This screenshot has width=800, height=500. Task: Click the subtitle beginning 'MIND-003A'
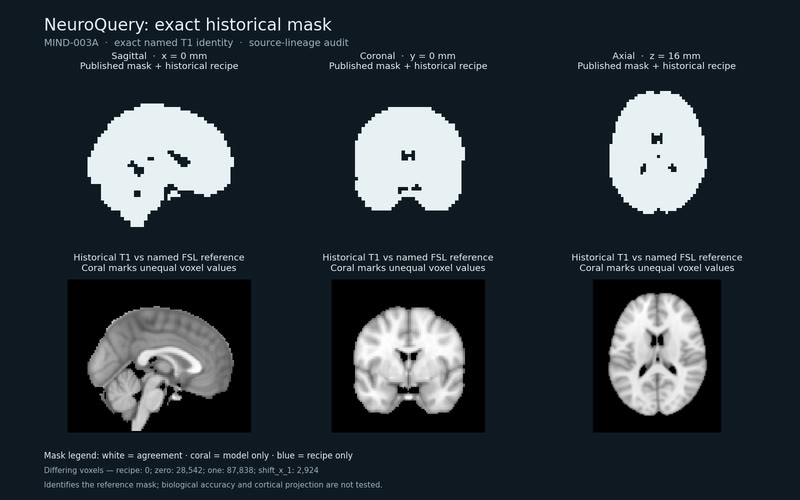pos(196,43)
